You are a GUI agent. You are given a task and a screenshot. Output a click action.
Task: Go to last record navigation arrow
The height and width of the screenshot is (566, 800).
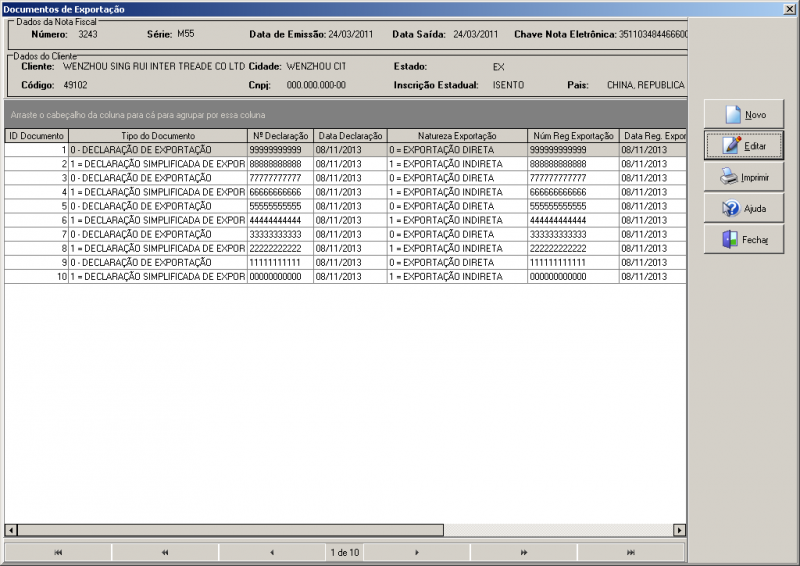(631, 552)
